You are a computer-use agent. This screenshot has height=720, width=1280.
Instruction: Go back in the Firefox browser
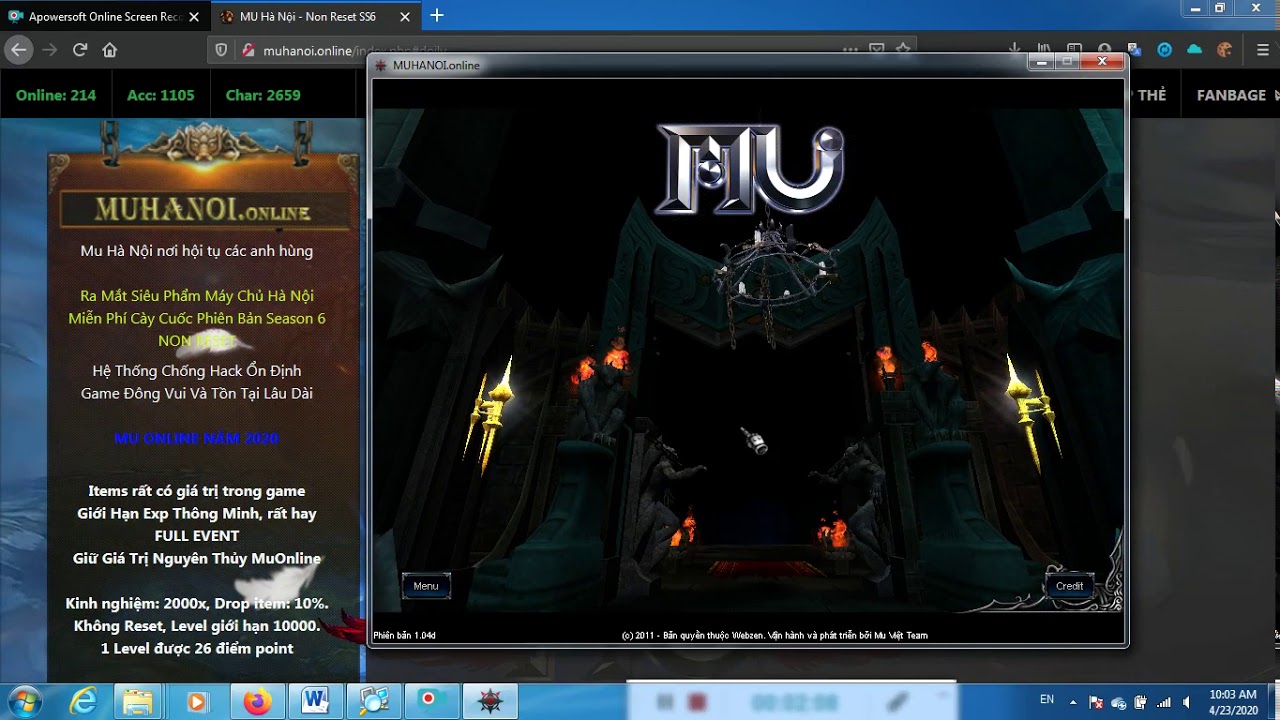tap(18, 50)
